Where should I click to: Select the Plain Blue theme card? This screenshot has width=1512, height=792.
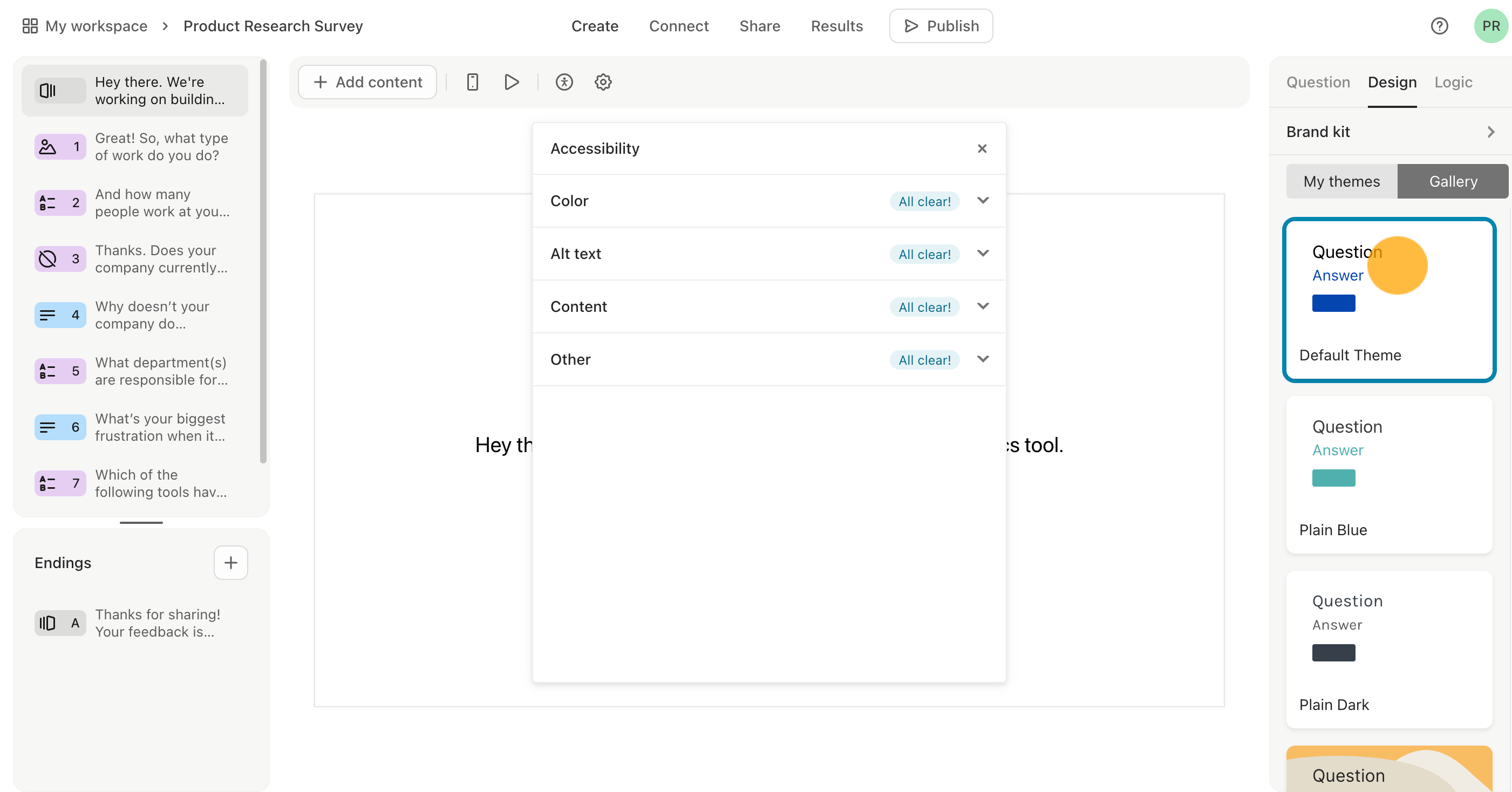click(1389, 475)
